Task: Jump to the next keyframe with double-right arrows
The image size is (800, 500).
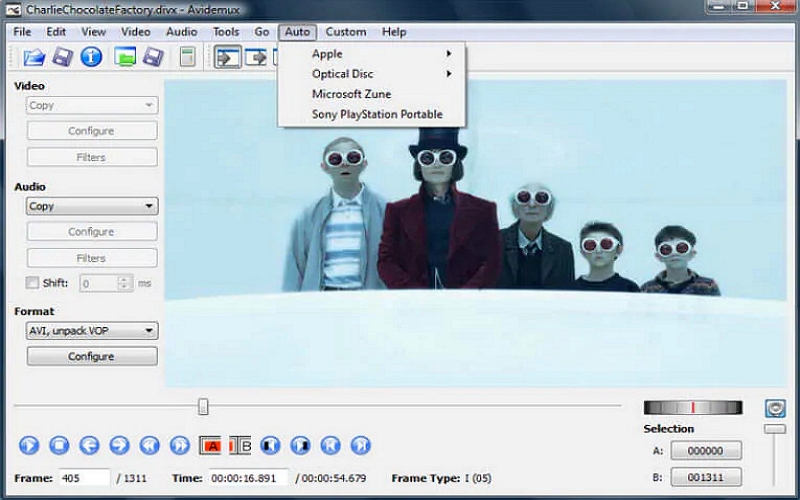Action: click(180, 445)
